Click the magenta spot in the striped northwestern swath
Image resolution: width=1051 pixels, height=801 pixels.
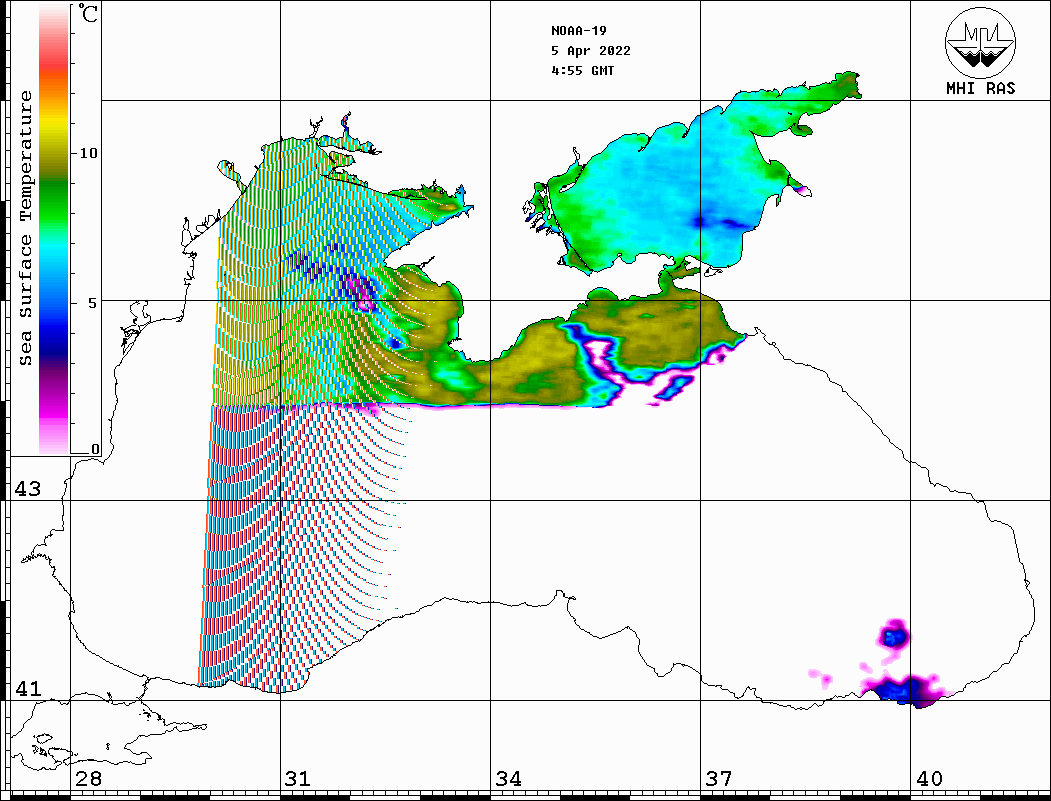364,294
